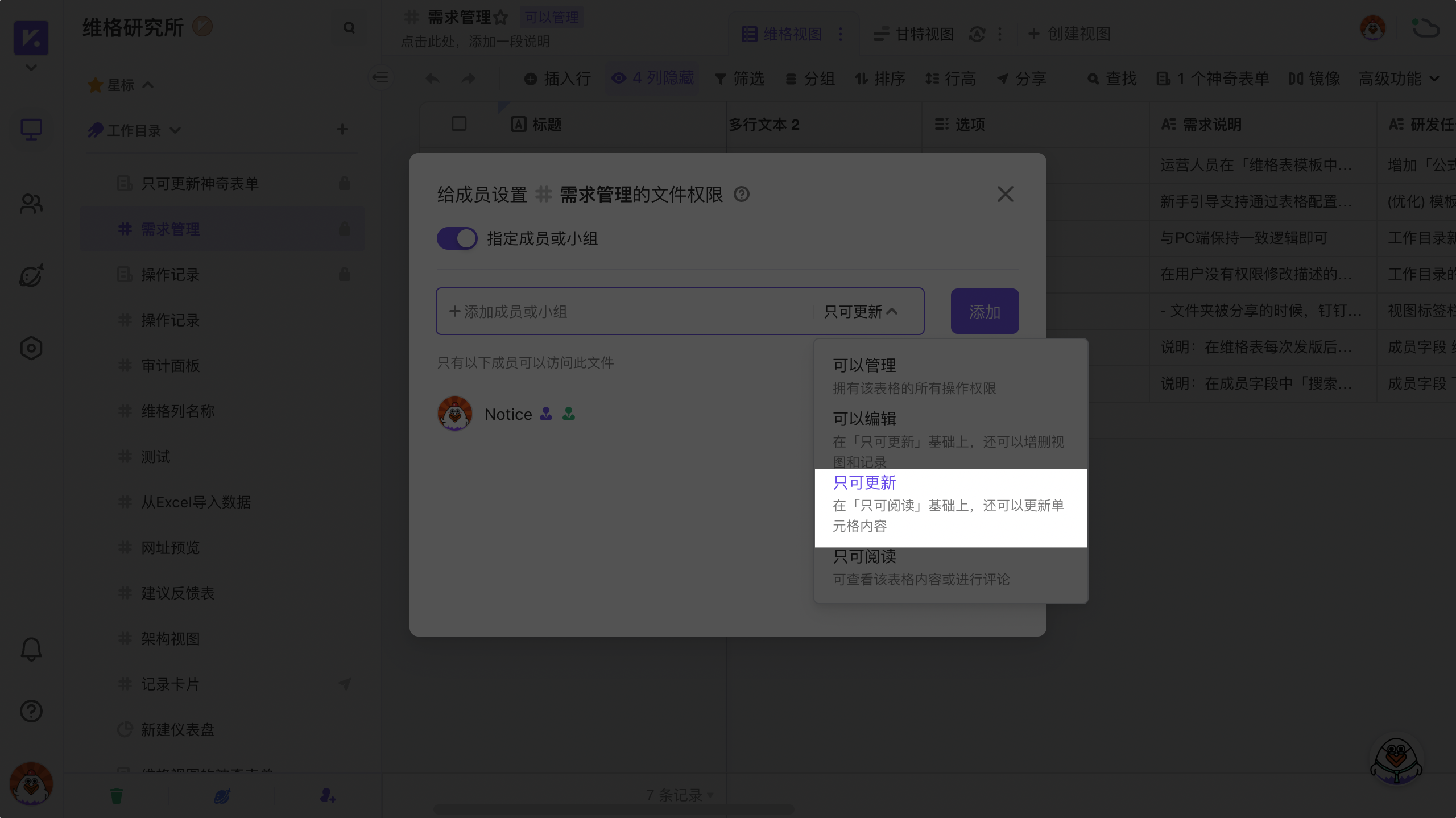Collapse the 星标 favorites section

147,85
